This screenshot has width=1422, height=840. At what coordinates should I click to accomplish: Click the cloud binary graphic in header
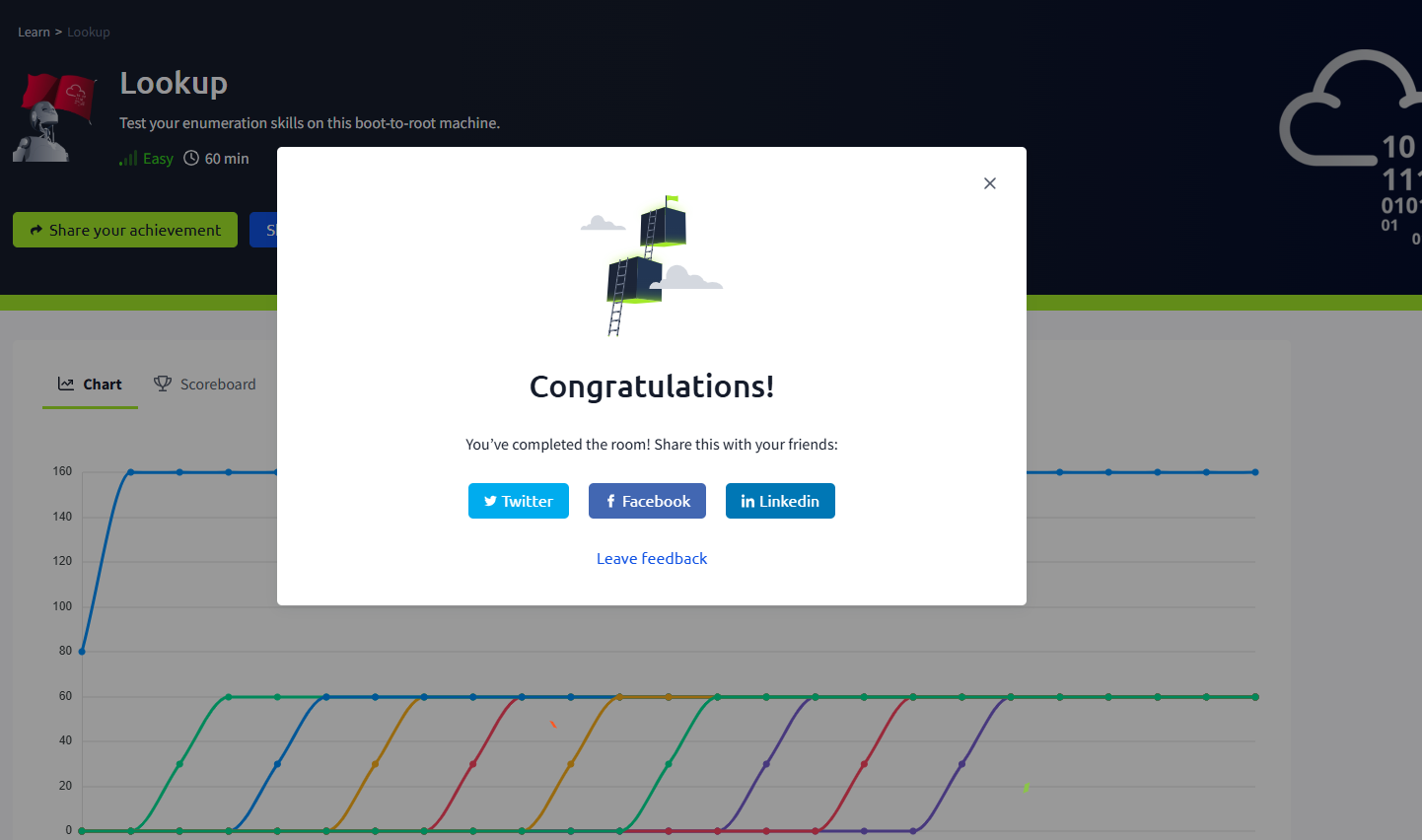[x=1351, y=148]
